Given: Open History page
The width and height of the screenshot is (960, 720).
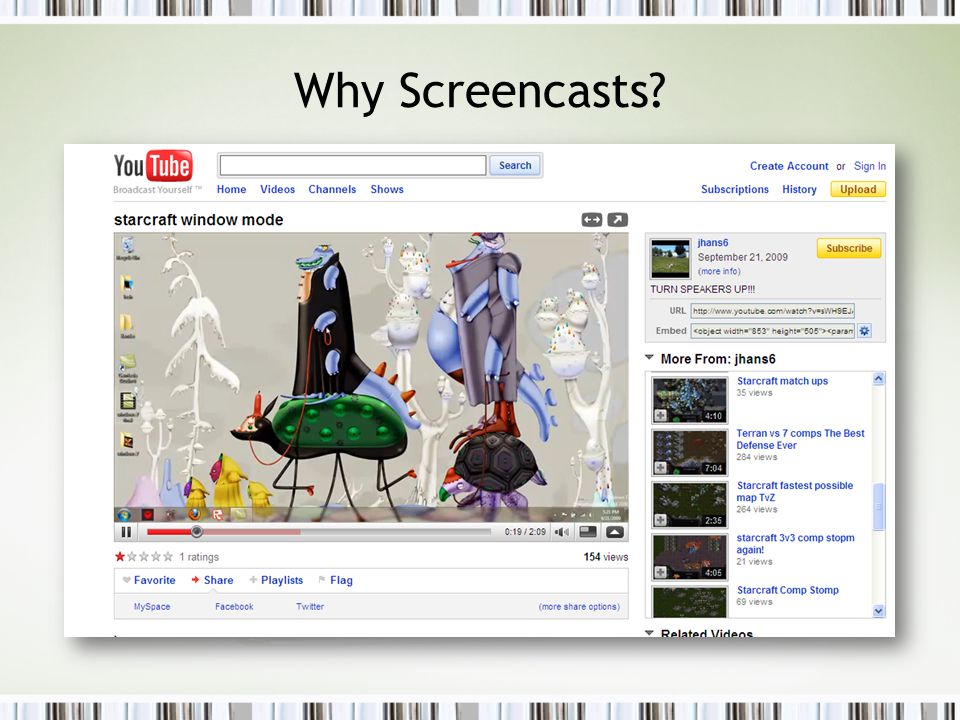Looking at the screenshot, I should tap(799, 189).
